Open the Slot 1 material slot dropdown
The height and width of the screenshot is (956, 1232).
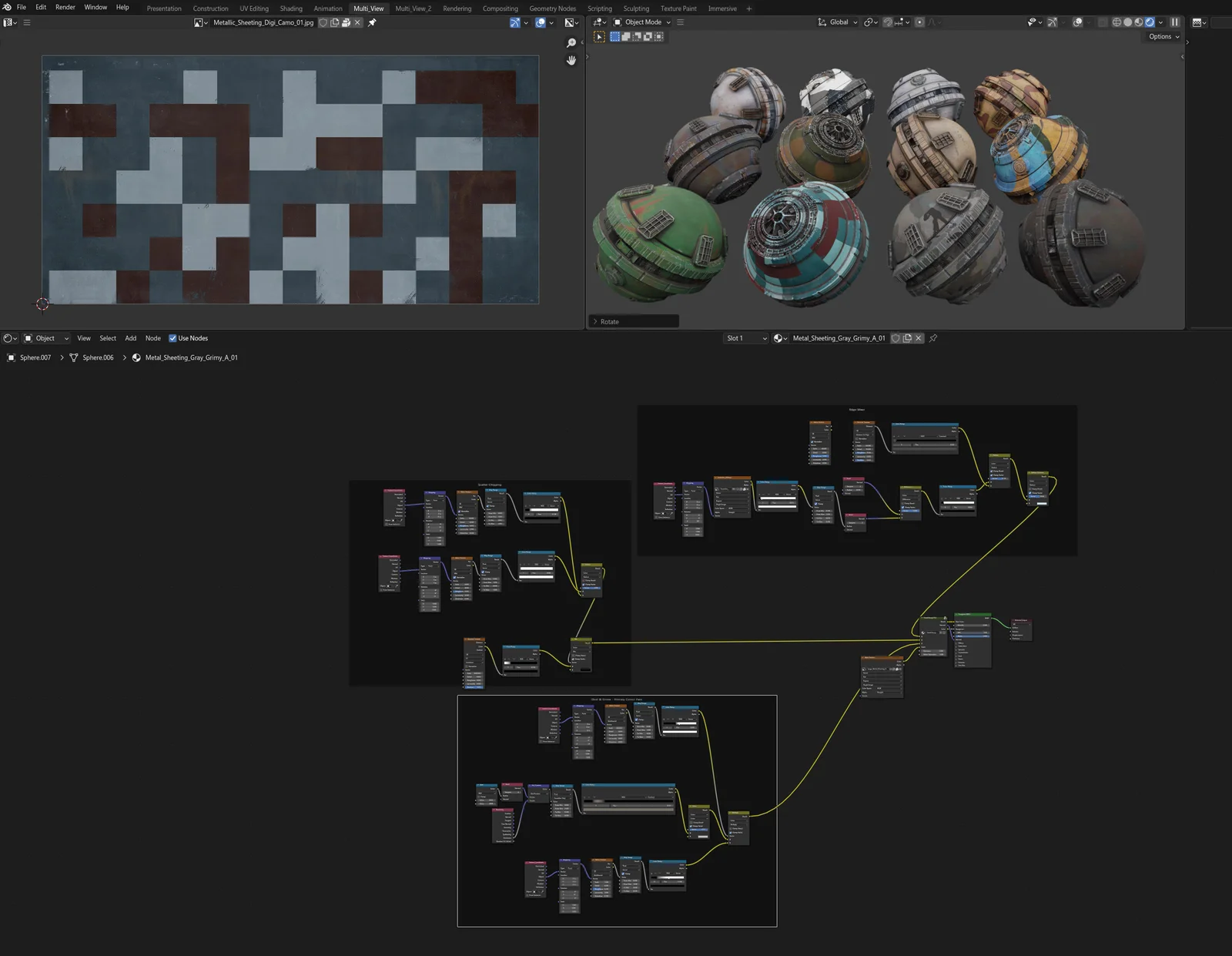(x=745, y=338)
